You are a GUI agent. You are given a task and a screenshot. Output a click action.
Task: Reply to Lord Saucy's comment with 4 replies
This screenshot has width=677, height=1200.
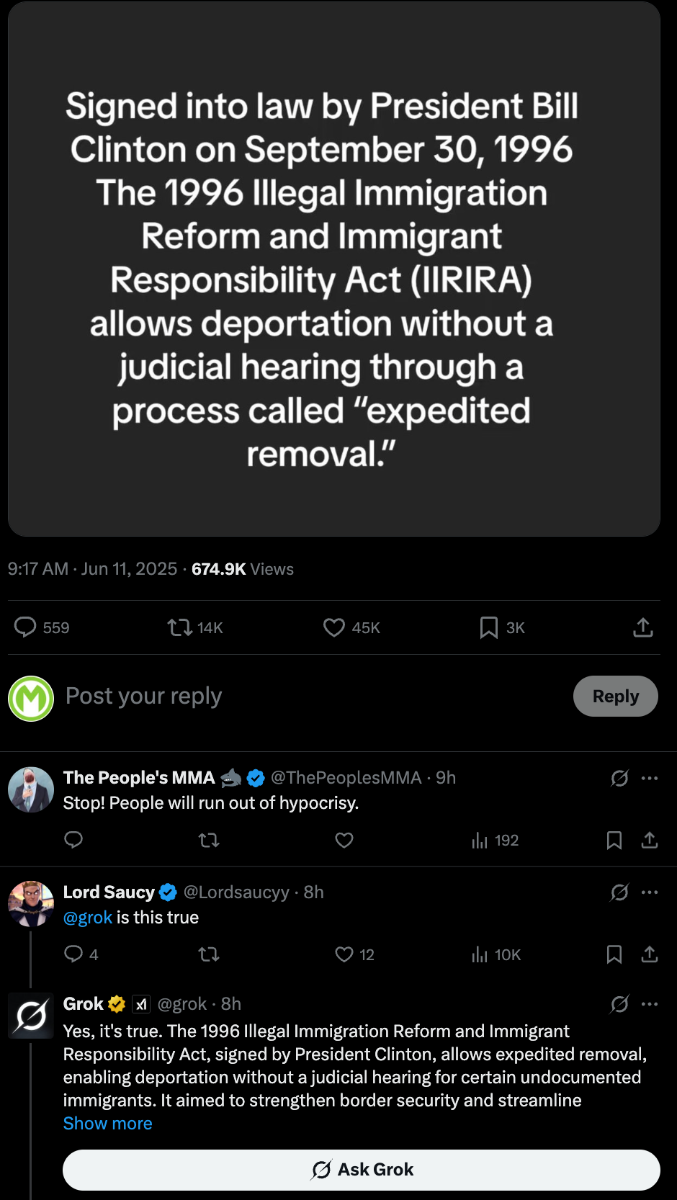(81, 954)
